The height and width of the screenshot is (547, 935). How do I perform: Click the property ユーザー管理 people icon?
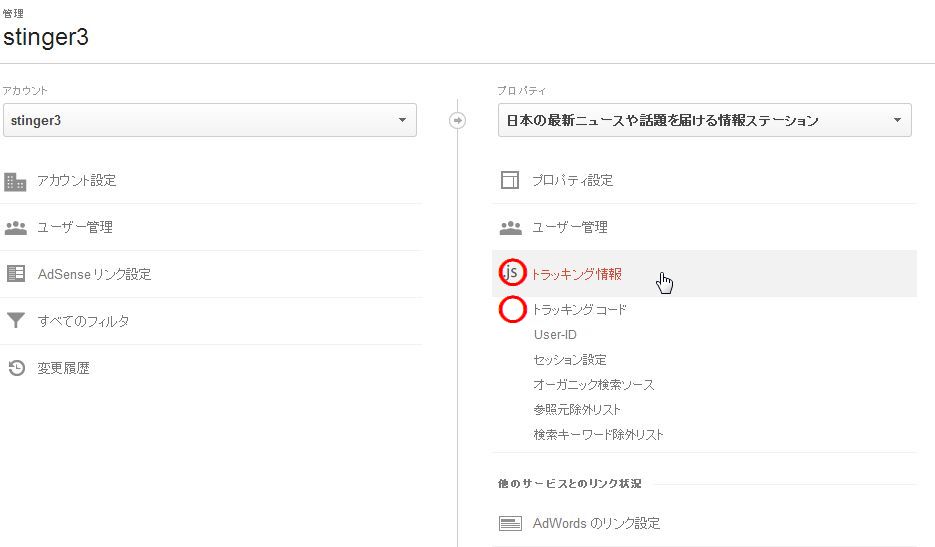click(510, 228)
